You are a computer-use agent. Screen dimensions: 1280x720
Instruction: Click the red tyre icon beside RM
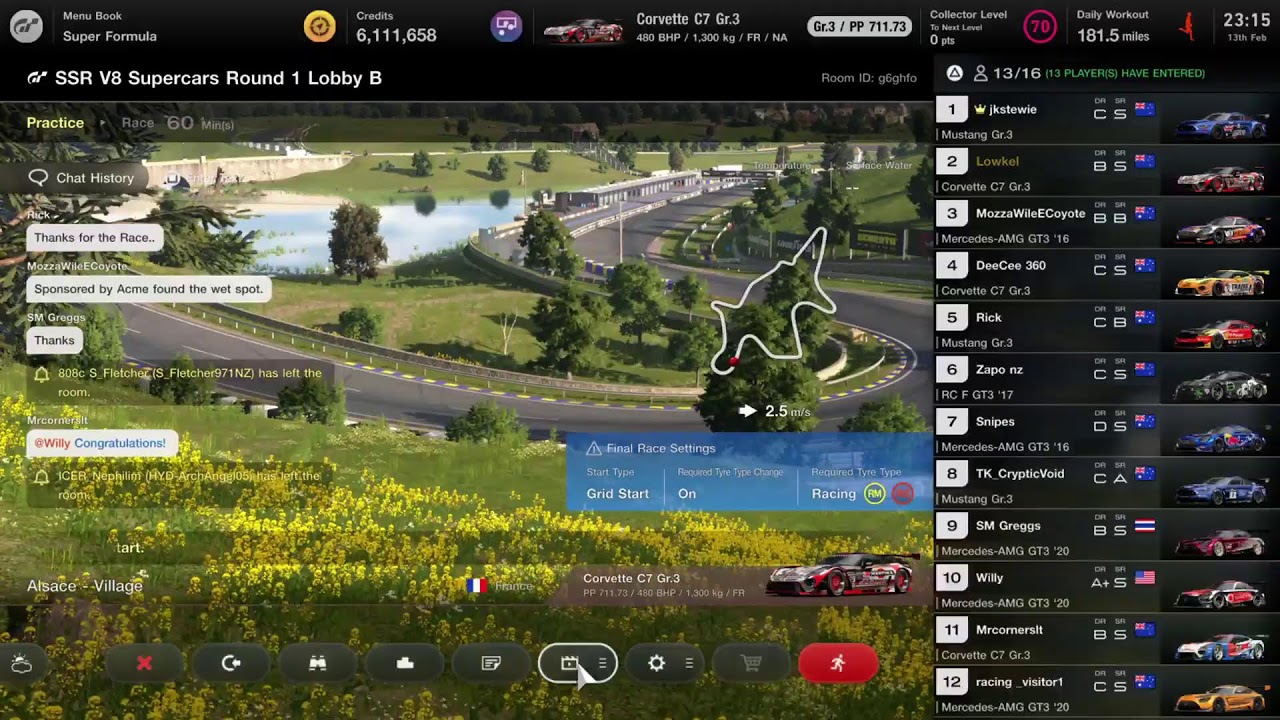click(x=902, y=494)
